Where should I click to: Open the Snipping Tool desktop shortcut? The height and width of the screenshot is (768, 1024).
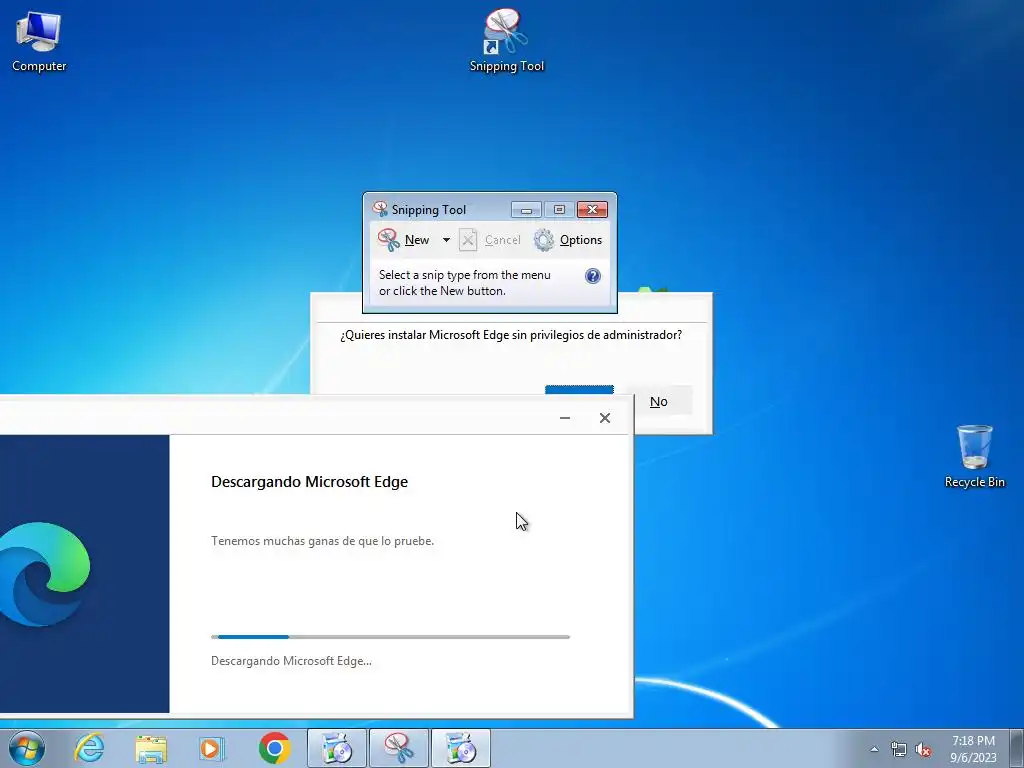click(506, 40)
